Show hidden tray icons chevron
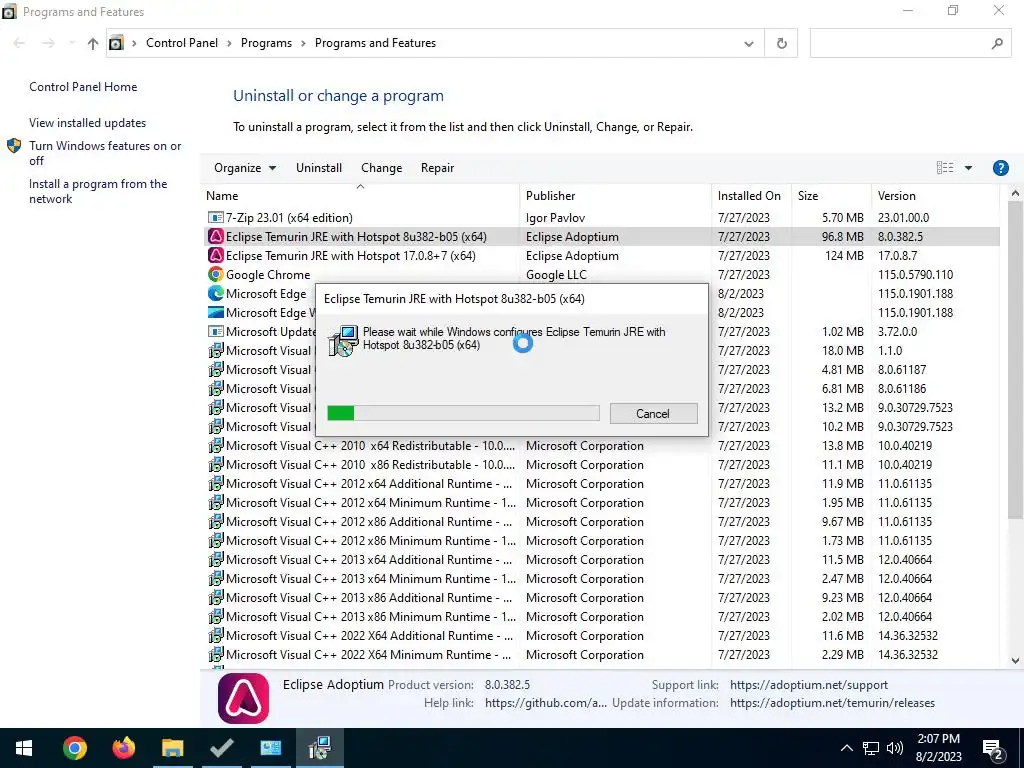Image resolution: width=1024 pixels, height=768 pixels. (x=846, y=748)
